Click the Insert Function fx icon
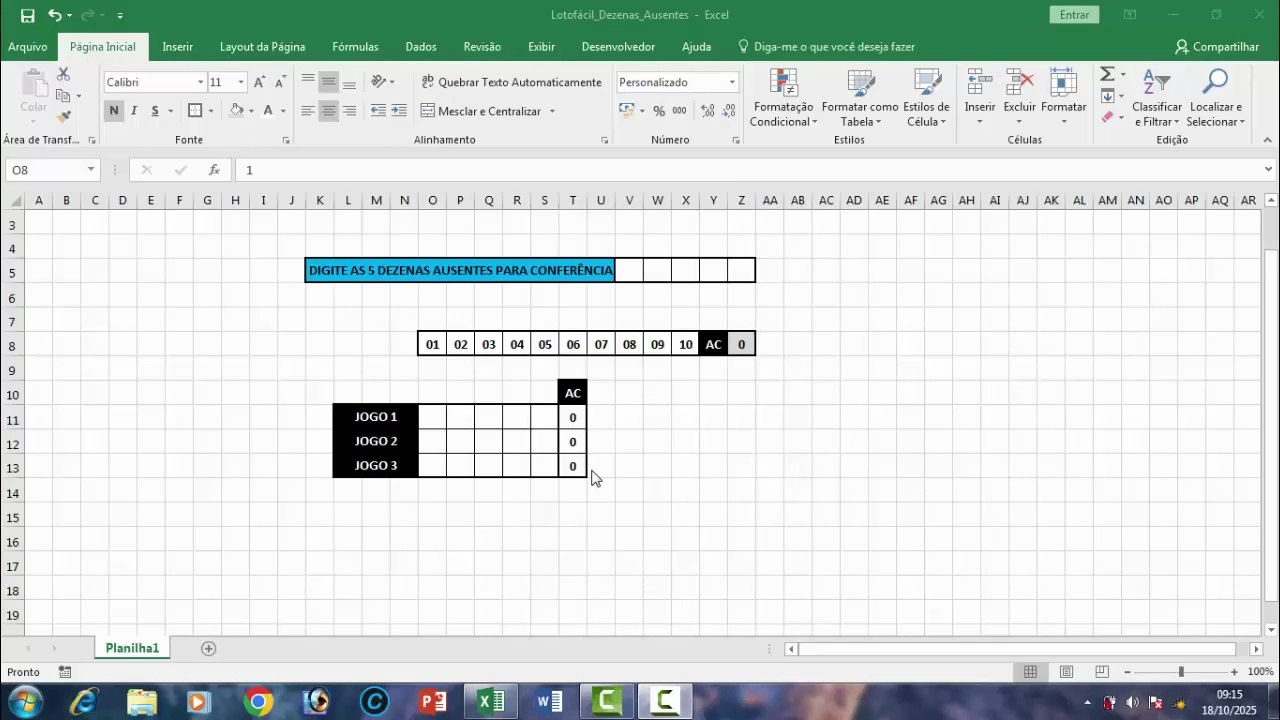This screenshot has height=720, width=1280. point(214,170)
